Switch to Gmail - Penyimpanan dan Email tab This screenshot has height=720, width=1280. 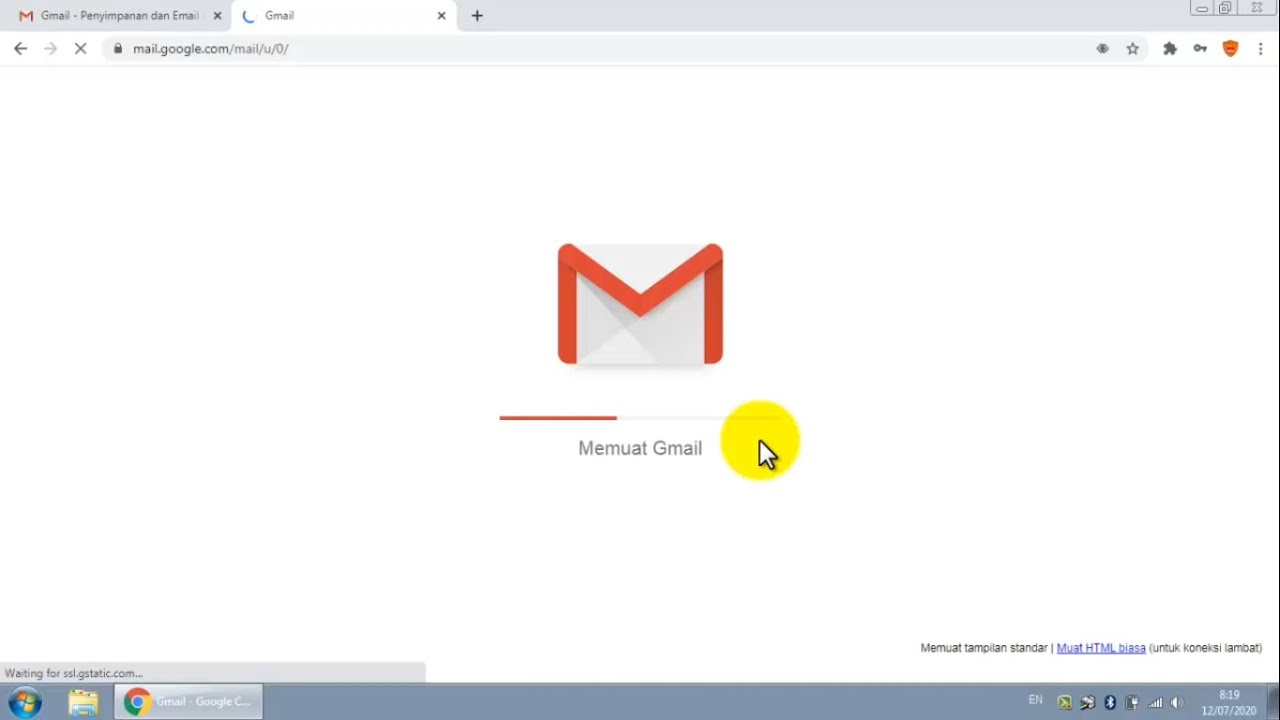tap(118, 16)
